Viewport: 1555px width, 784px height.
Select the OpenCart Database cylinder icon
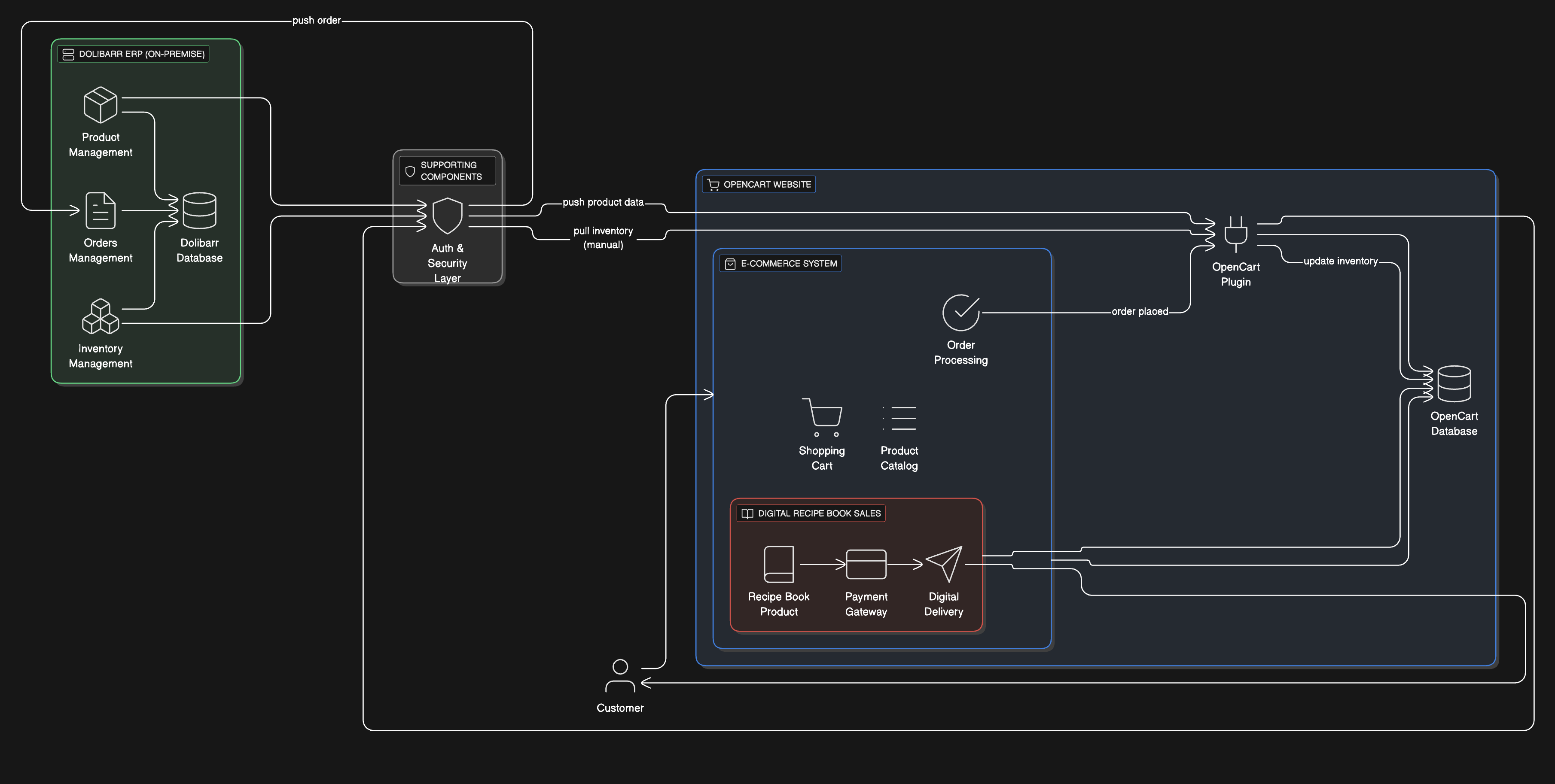(1454, 384)
